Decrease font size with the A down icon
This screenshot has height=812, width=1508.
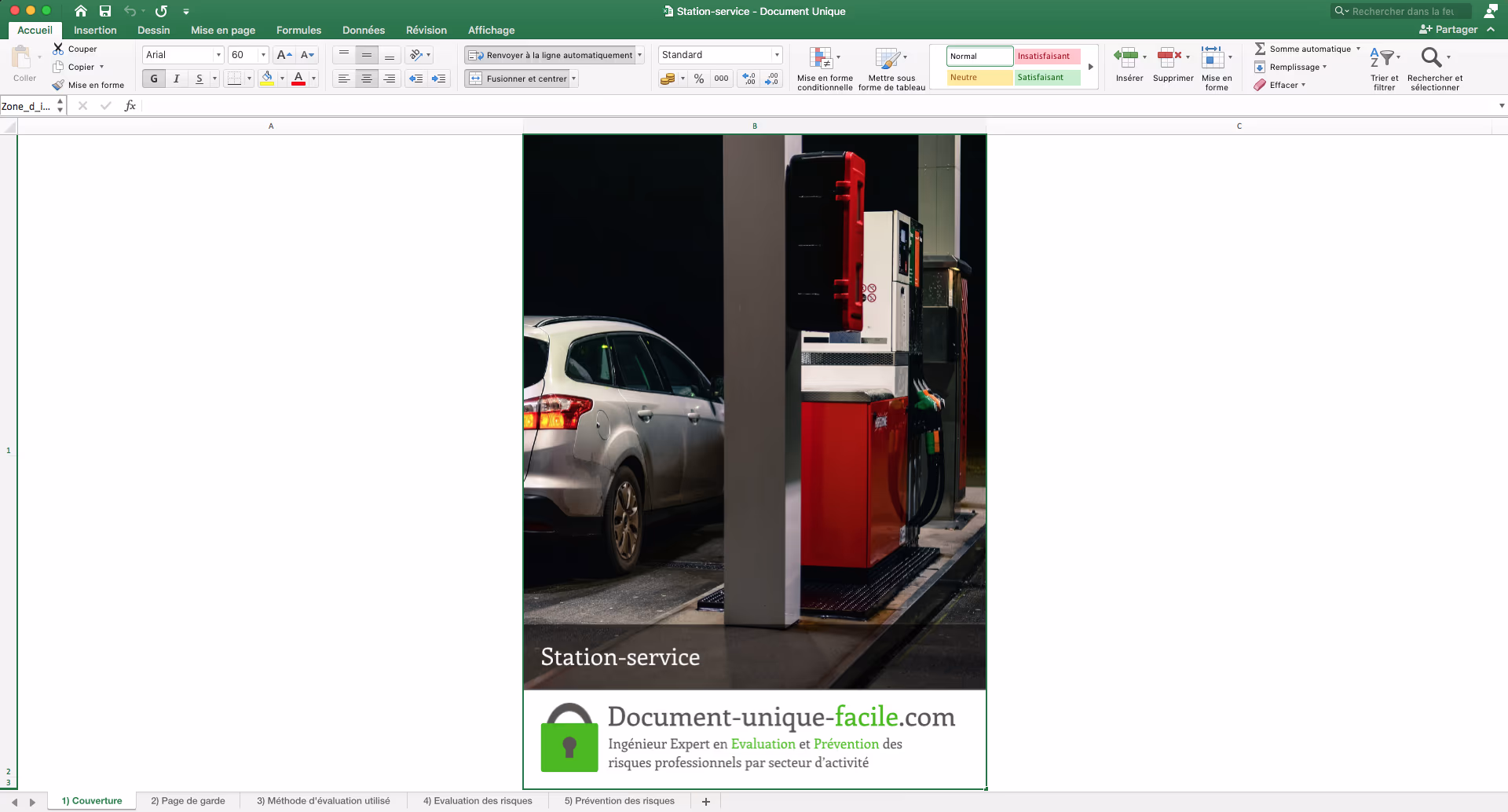click(308, 55)
